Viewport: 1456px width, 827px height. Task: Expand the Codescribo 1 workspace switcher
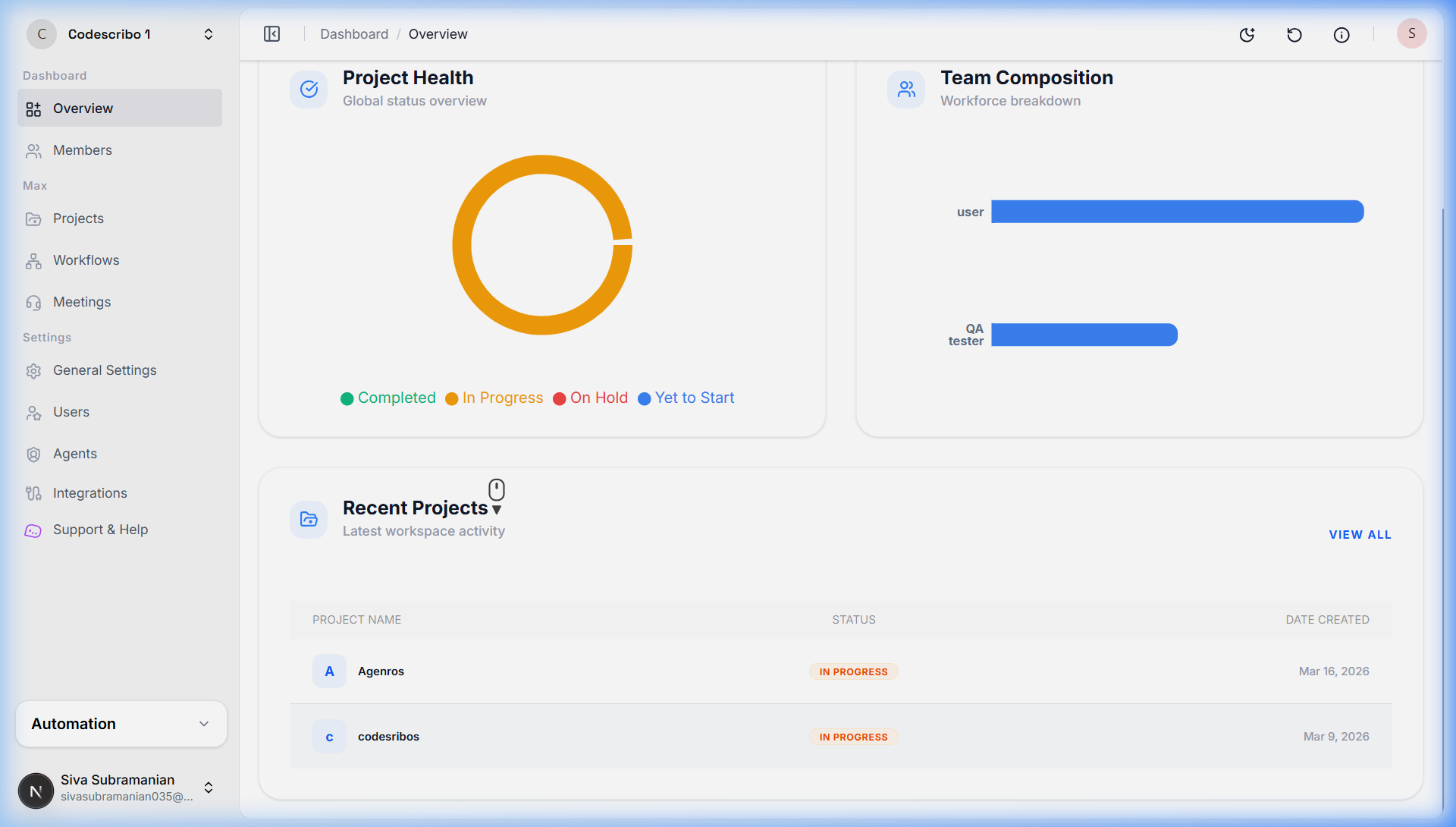[209, 34]
